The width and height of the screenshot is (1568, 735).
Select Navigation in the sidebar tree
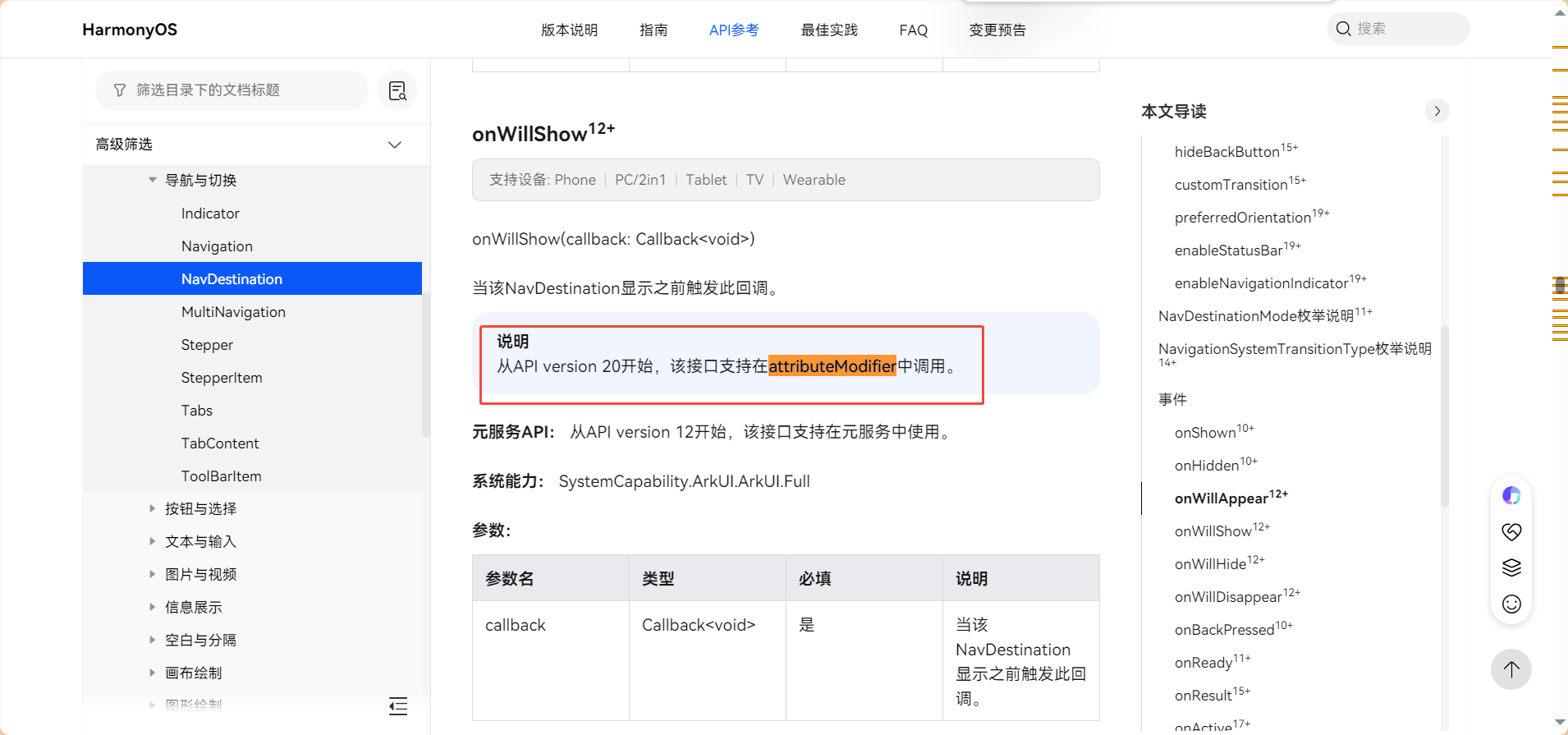click(217, 246)
